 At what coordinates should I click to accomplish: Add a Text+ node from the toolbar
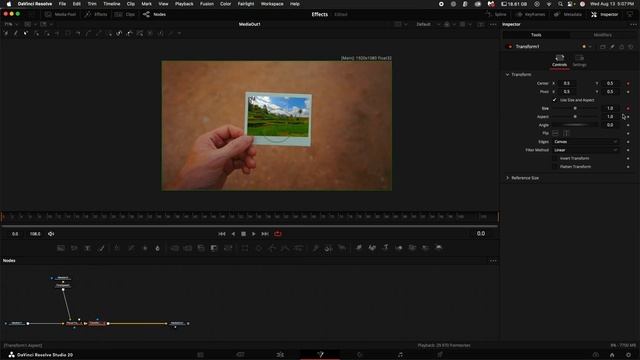pyautogui.click(x=87, y=248)
